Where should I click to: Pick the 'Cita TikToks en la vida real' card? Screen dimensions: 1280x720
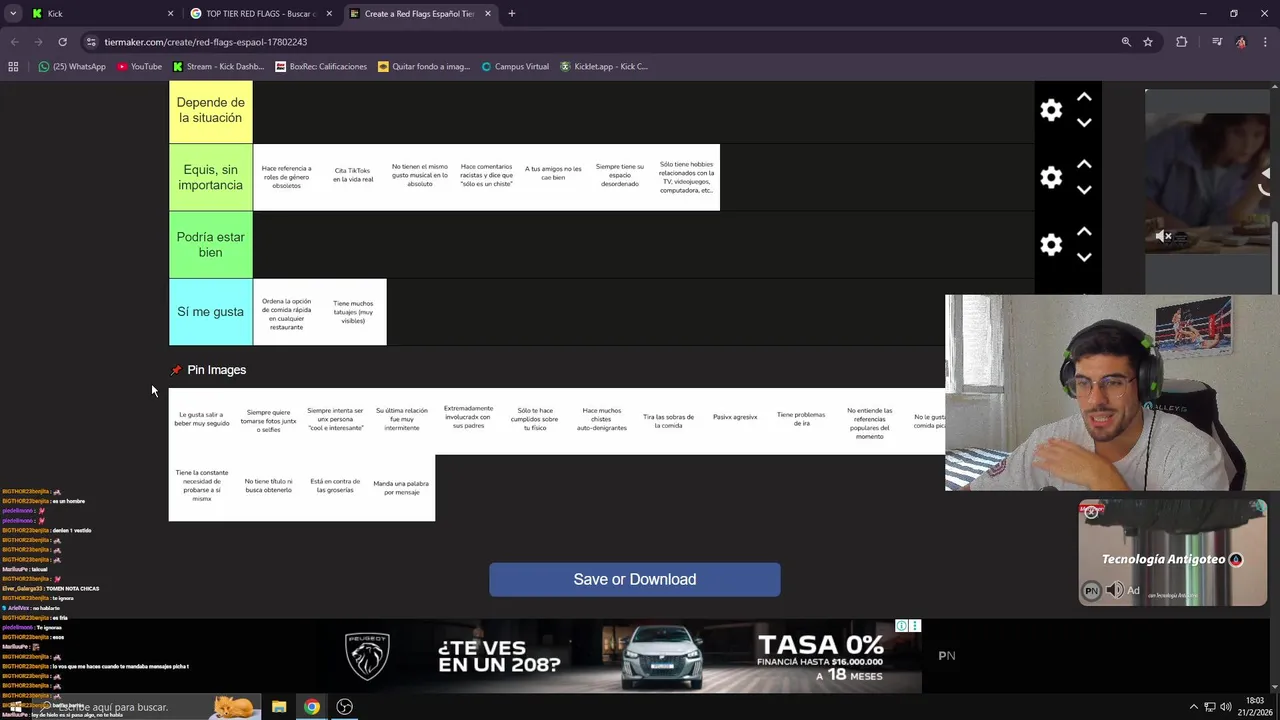(353, 177)
